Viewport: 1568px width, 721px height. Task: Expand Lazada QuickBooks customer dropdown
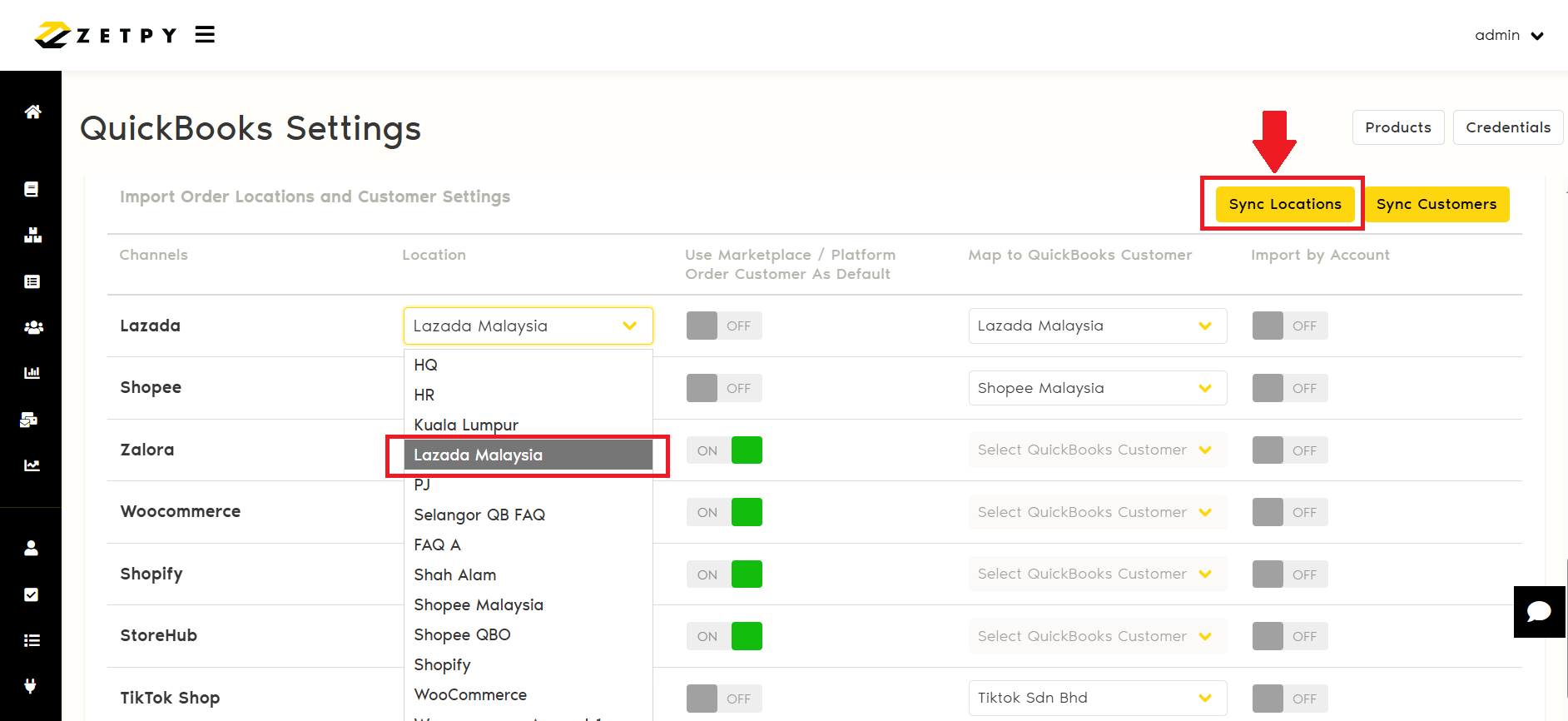point(1097,326)
